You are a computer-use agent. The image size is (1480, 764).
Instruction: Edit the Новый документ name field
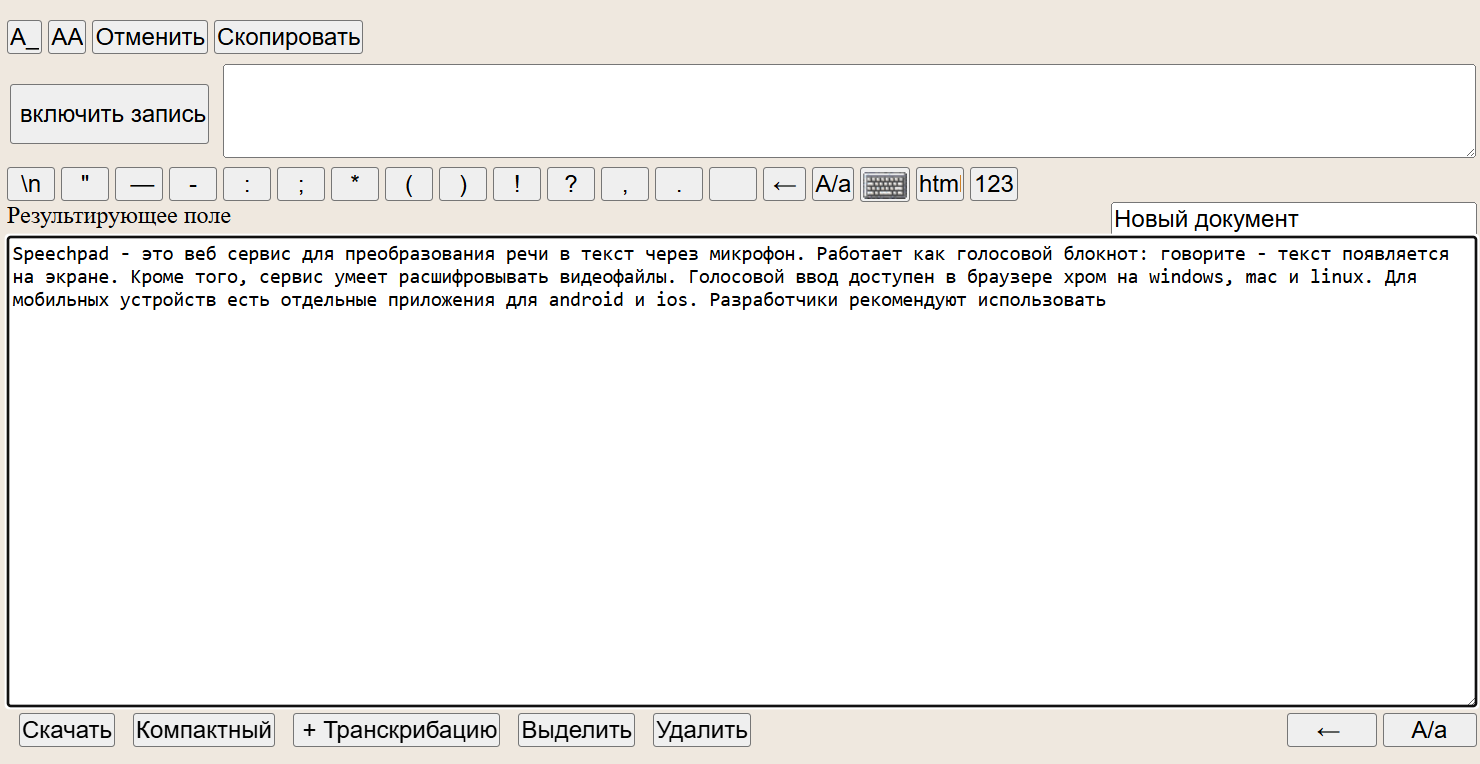(x=1293, y=219)
